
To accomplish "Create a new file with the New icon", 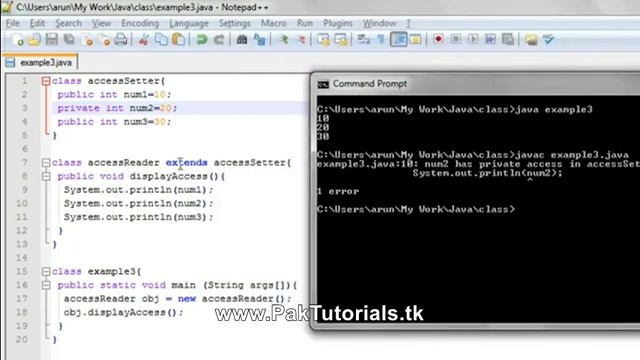I will pos(18,40).
